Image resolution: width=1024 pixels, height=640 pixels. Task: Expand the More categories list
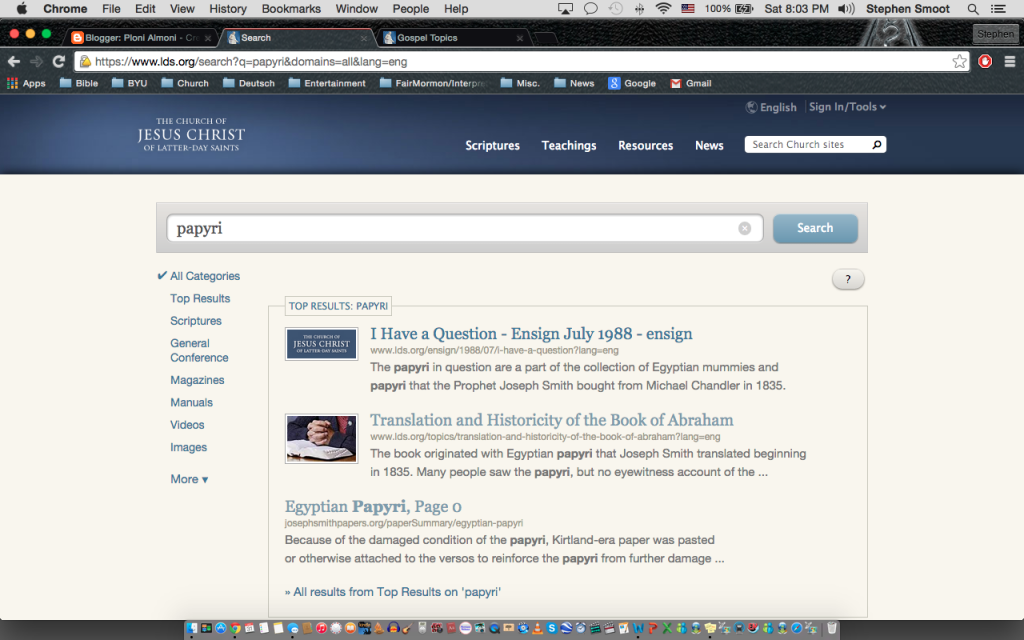[189, 479]
